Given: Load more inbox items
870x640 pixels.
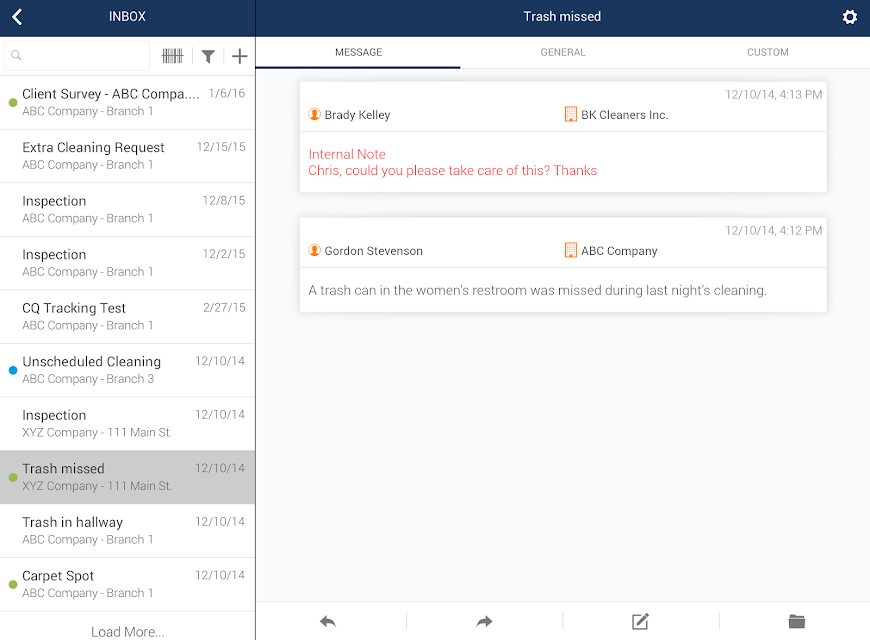Looking at the screenshot, I should pos(128,631).
